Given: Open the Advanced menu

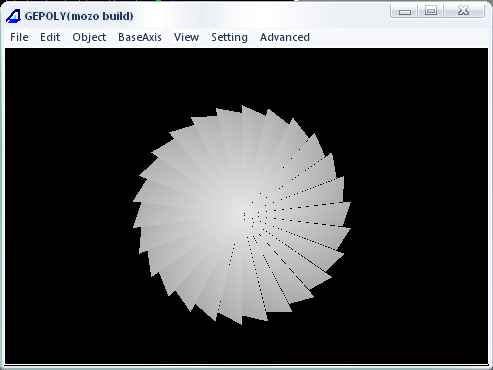Looking at the screenshot, I should click(285, 37).
